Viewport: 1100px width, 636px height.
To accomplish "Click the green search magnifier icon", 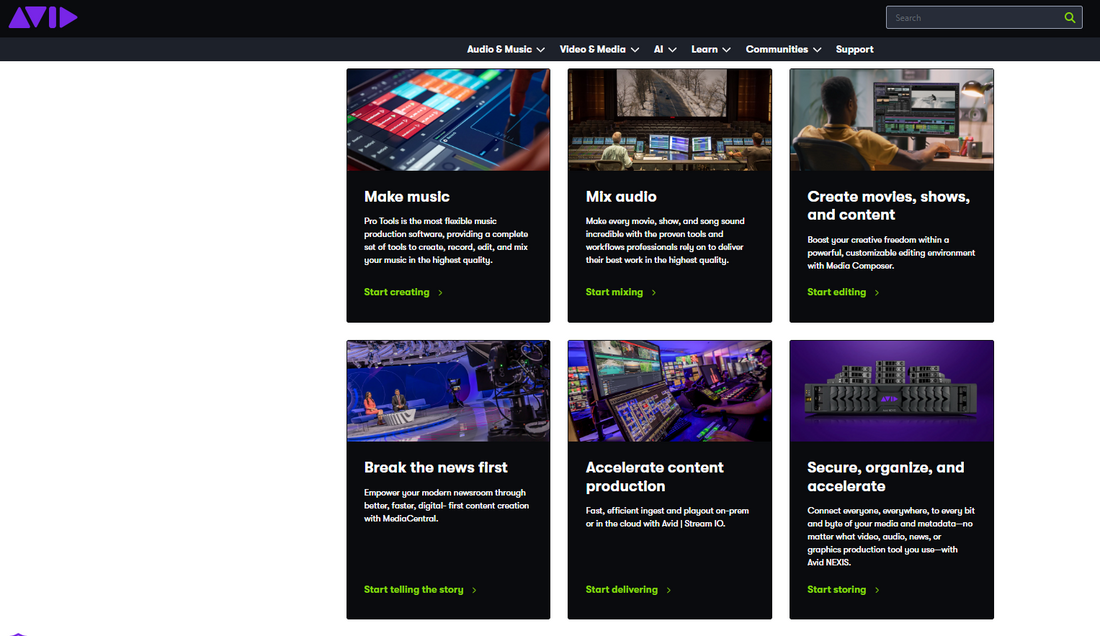I will tap(1069, 18).
